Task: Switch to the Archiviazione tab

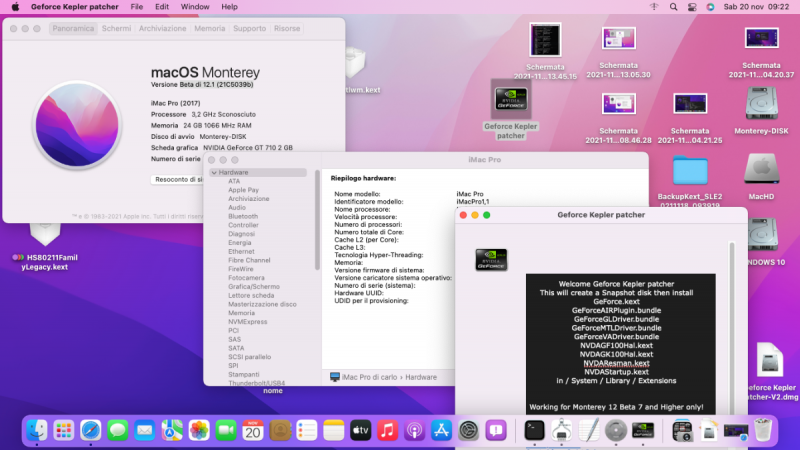Action: 162,29
